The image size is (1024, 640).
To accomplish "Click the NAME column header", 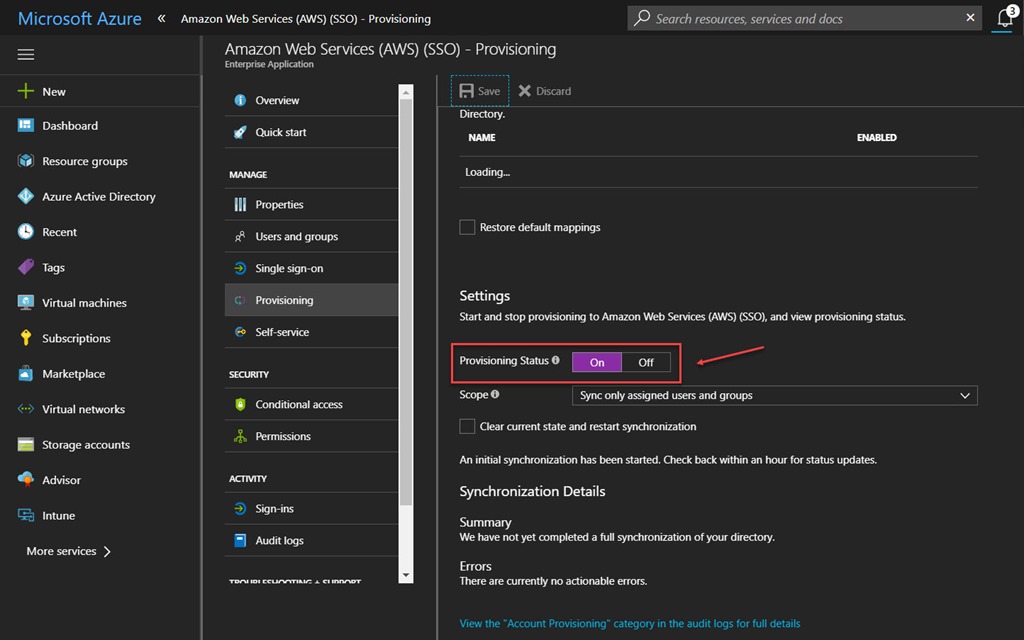I will (x=482, y=137).
